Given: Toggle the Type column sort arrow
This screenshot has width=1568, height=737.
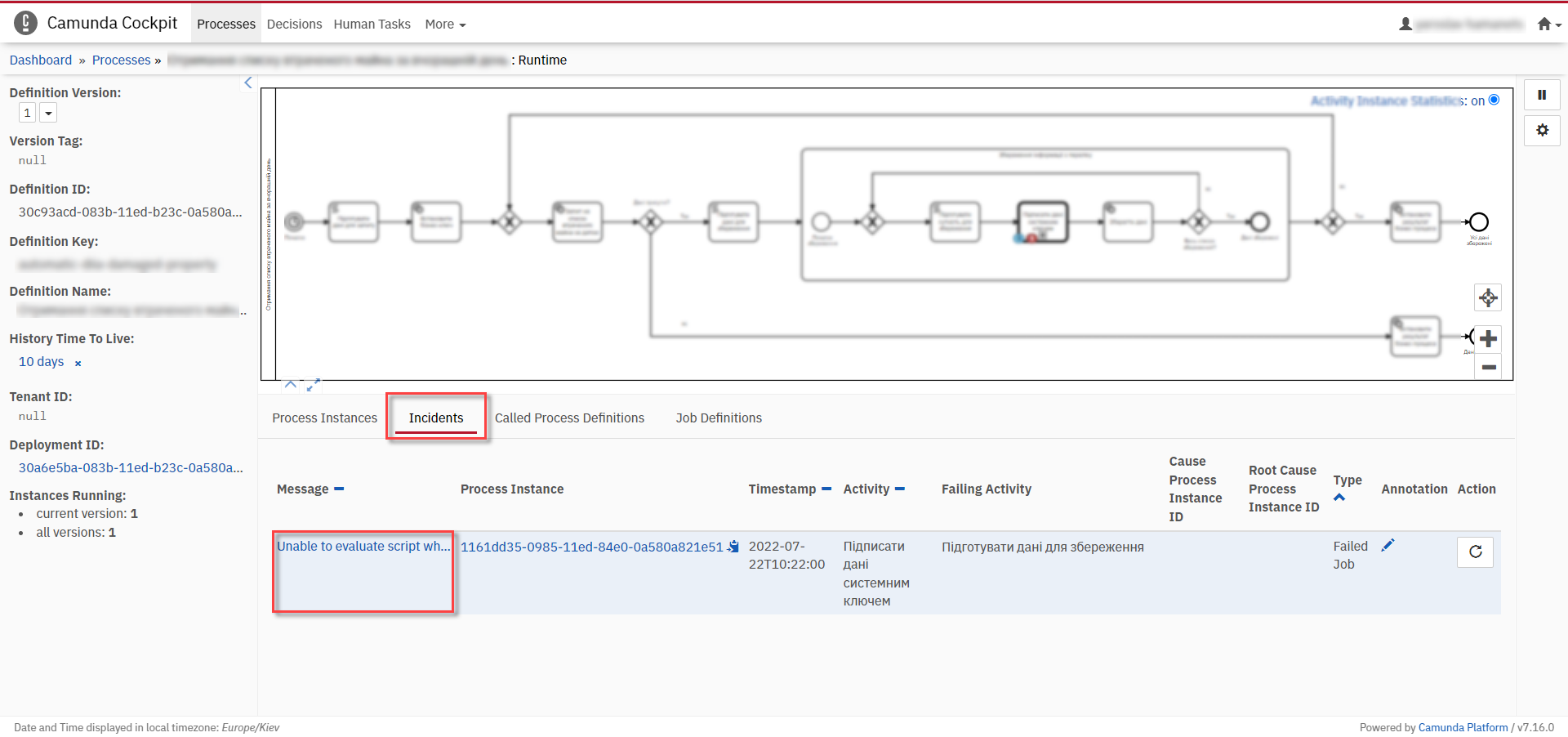Looking at the screenshot, I should pos(1339,497).
